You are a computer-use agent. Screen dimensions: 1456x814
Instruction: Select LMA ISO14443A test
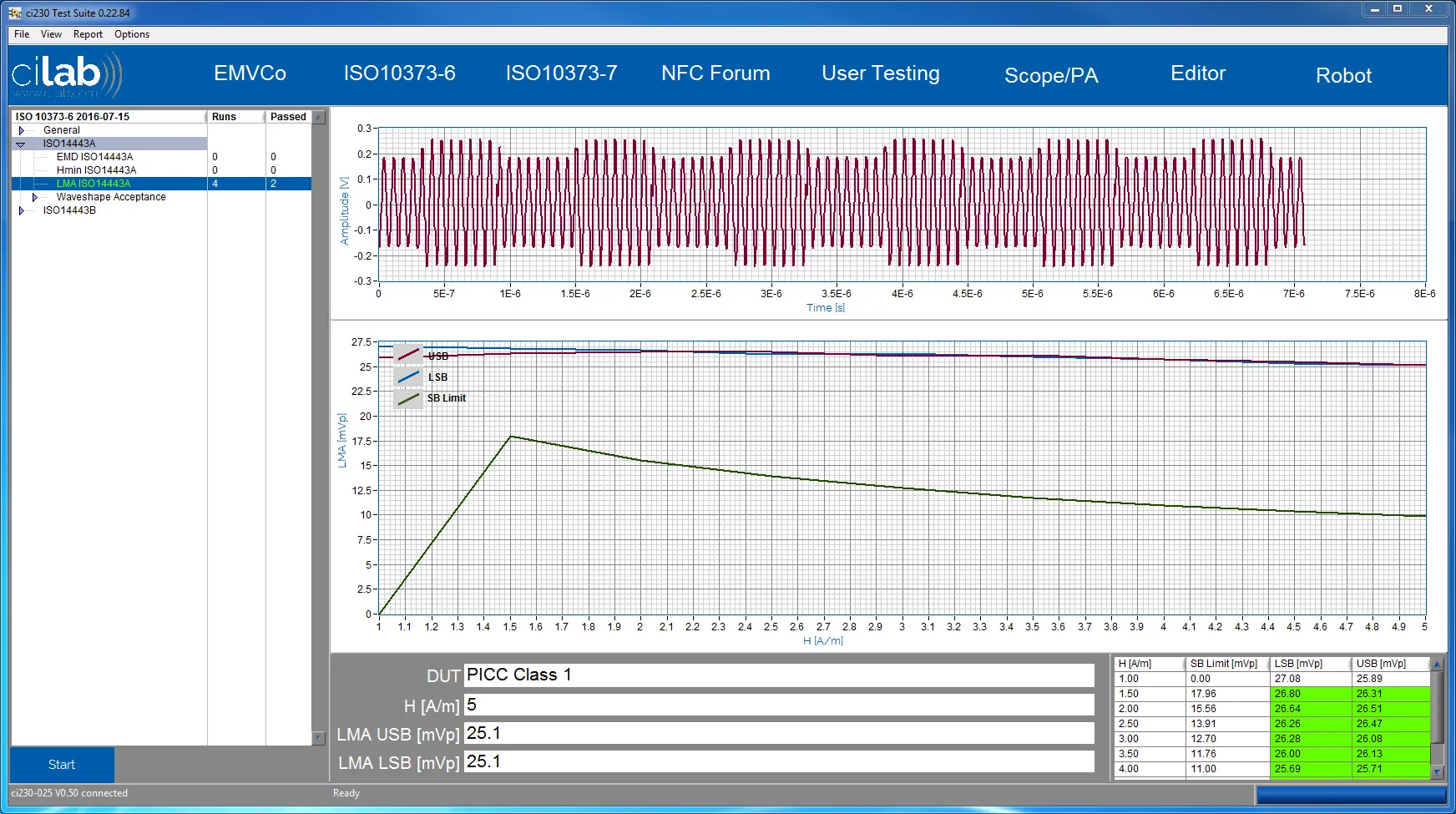click(x=94, y=184)
